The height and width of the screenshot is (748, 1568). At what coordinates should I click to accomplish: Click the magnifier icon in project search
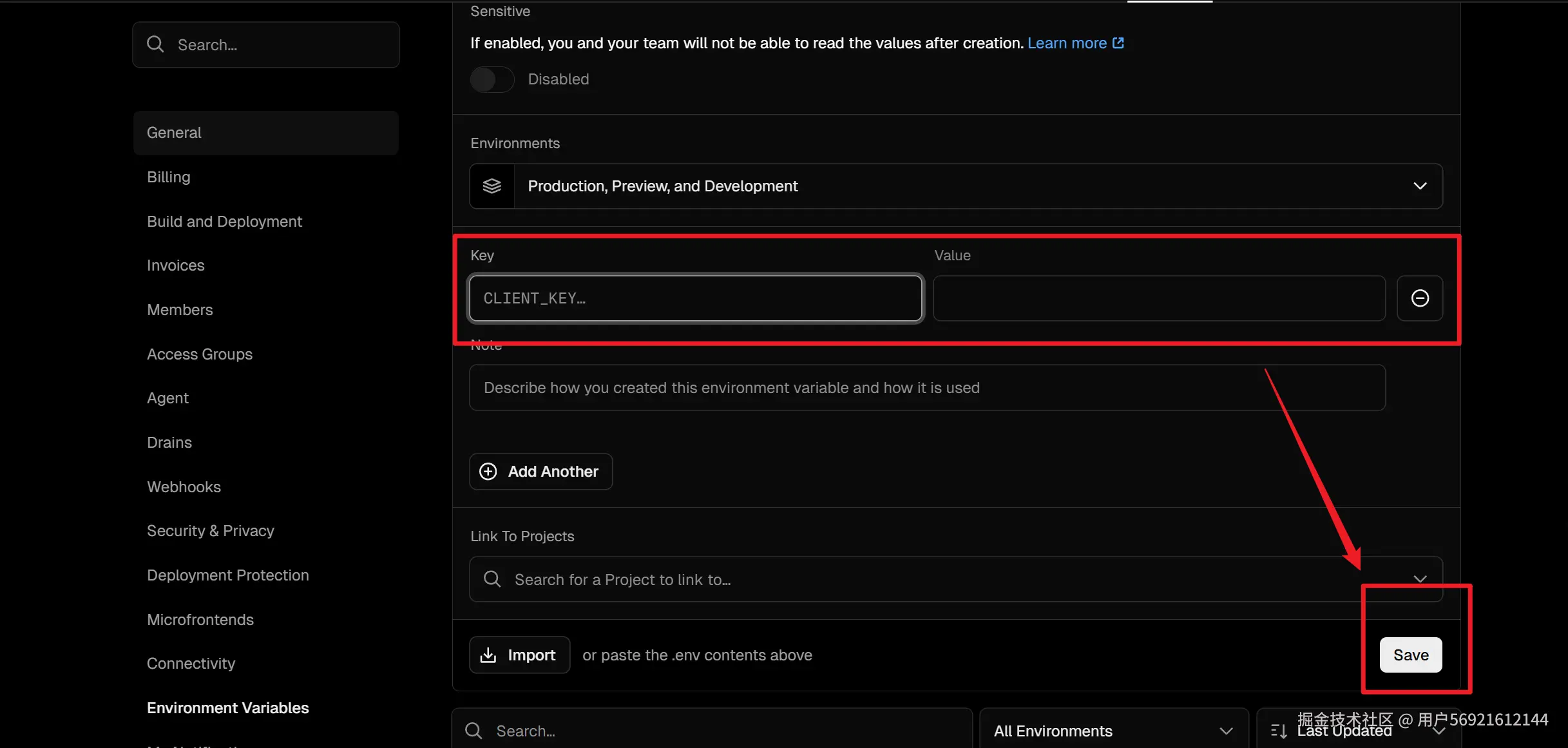[x=492, y=579]
